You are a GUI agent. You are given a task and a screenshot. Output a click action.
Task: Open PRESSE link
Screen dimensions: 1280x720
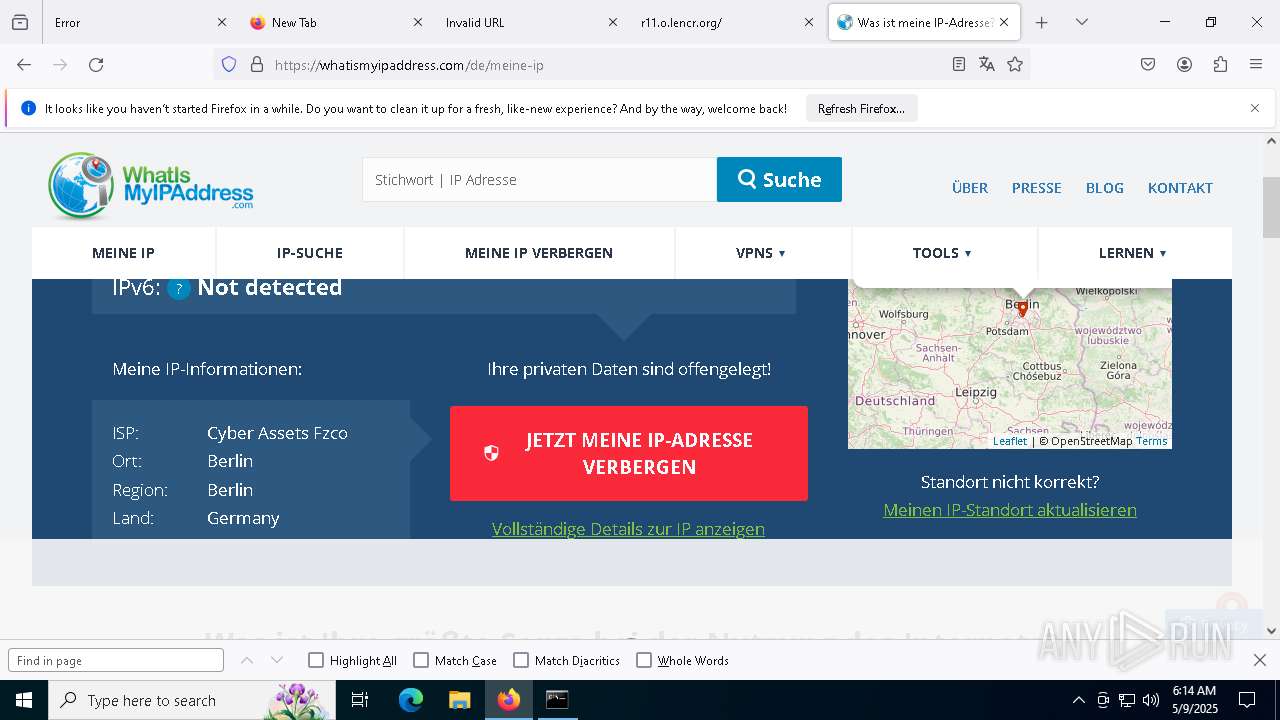coord(1037,188)
